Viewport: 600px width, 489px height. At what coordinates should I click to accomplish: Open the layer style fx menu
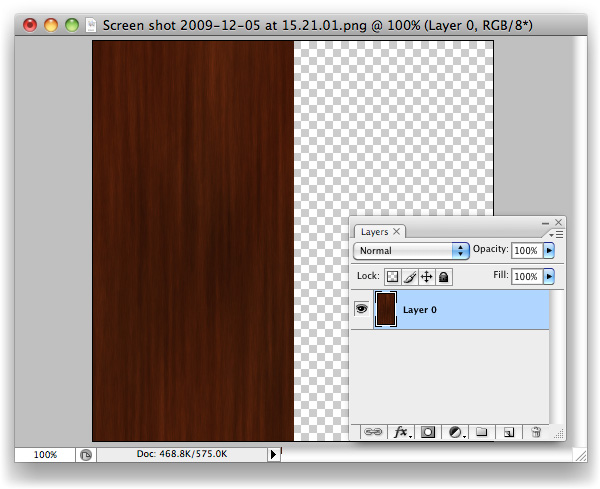pyautogui.click(x=401, y=432)
